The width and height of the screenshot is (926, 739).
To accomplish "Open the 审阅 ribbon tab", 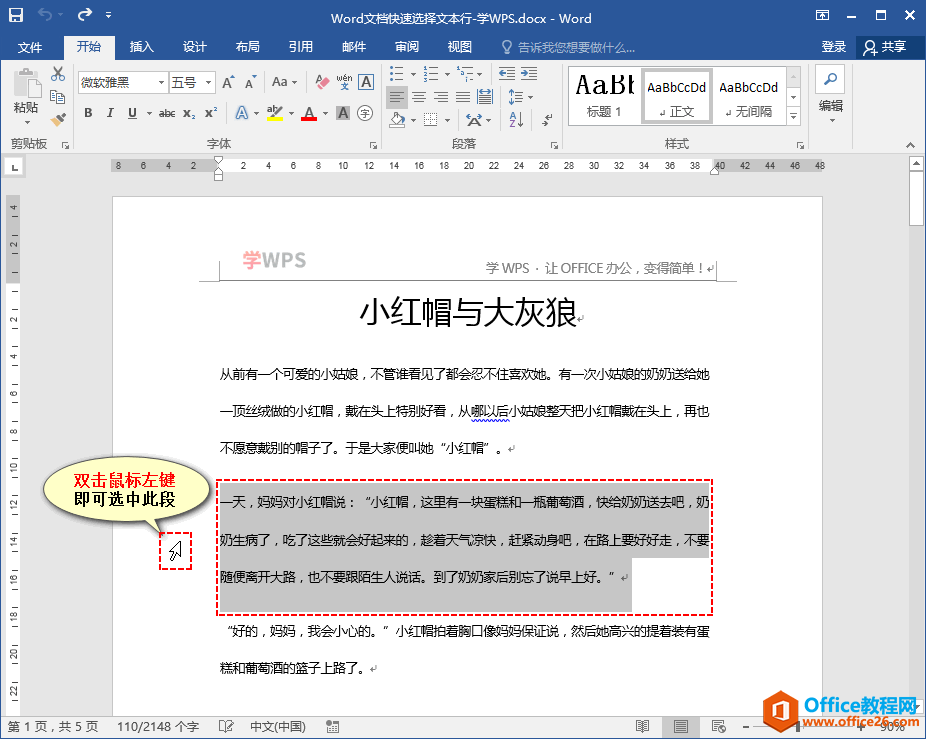I will point(404,47).
